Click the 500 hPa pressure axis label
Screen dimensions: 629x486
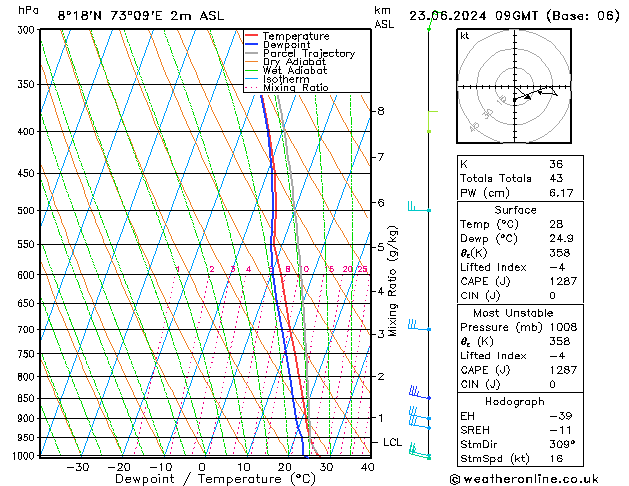pyautogui.click(x=26, y=211)
